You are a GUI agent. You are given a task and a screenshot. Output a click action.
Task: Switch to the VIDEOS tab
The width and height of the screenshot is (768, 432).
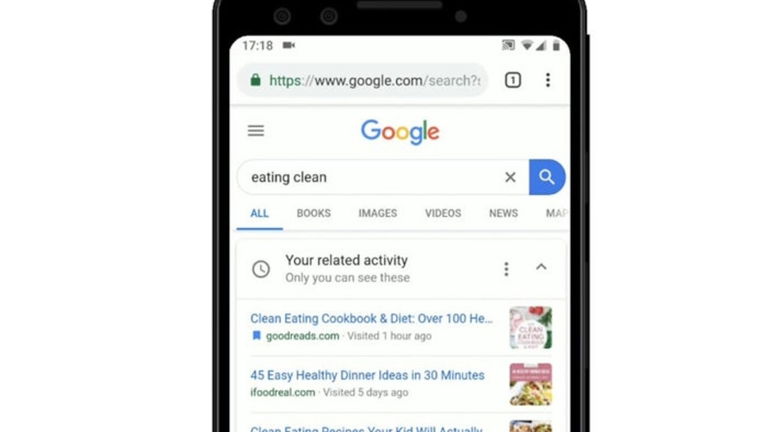click(443, 213)
